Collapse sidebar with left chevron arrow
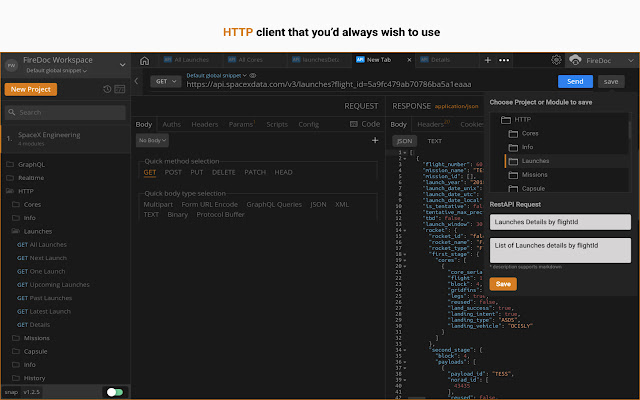Image resolution: width=640 pixels, height=400 pixels. click(138, 81)
